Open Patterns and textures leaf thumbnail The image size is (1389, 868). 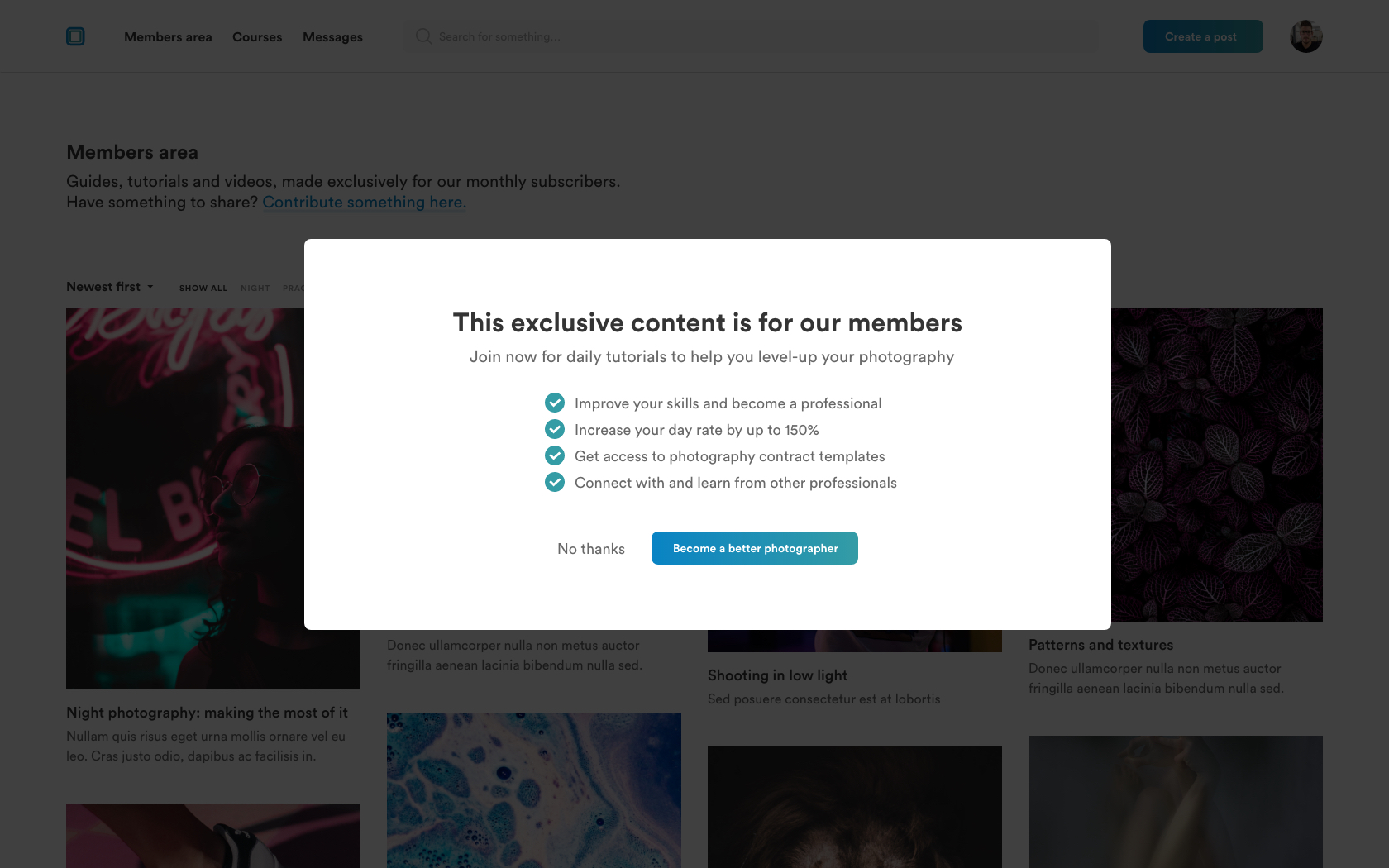click(x=1217, y=465)
